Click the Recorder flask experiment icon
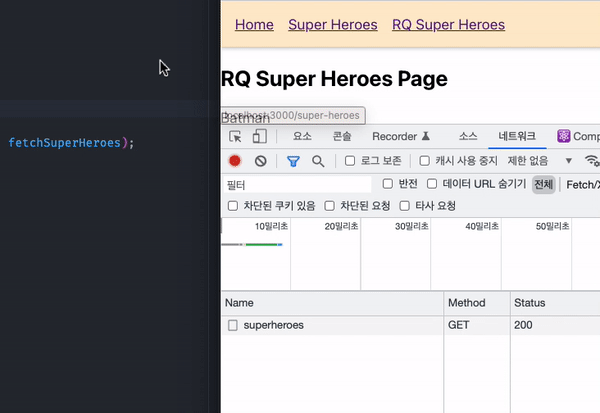Screen dimensions: 600x413 tap(426, 136)
